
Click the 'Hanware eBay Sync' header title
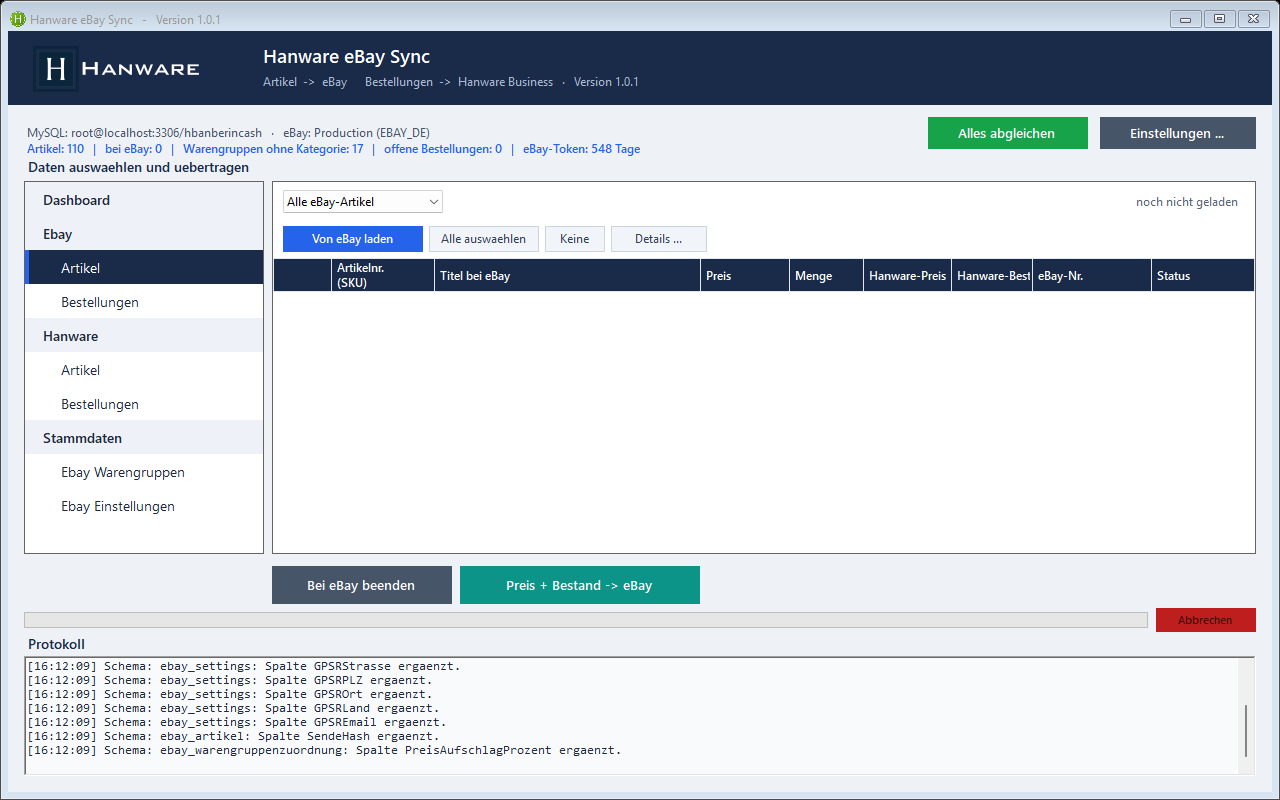pyautogui.click(x=347, y=57)
